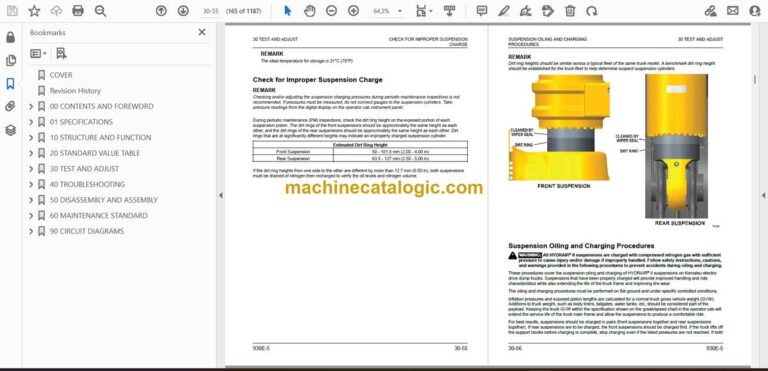Rotate the page with the rotate icon

click(x=592, y=11)
